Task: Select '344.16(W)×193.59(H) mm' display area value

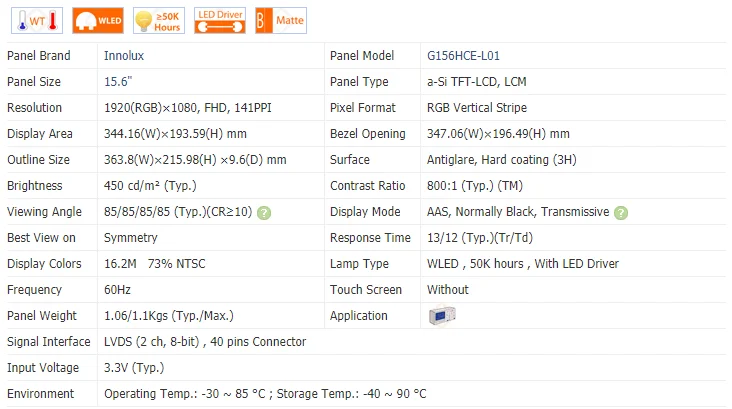Action: coord(175,134)
